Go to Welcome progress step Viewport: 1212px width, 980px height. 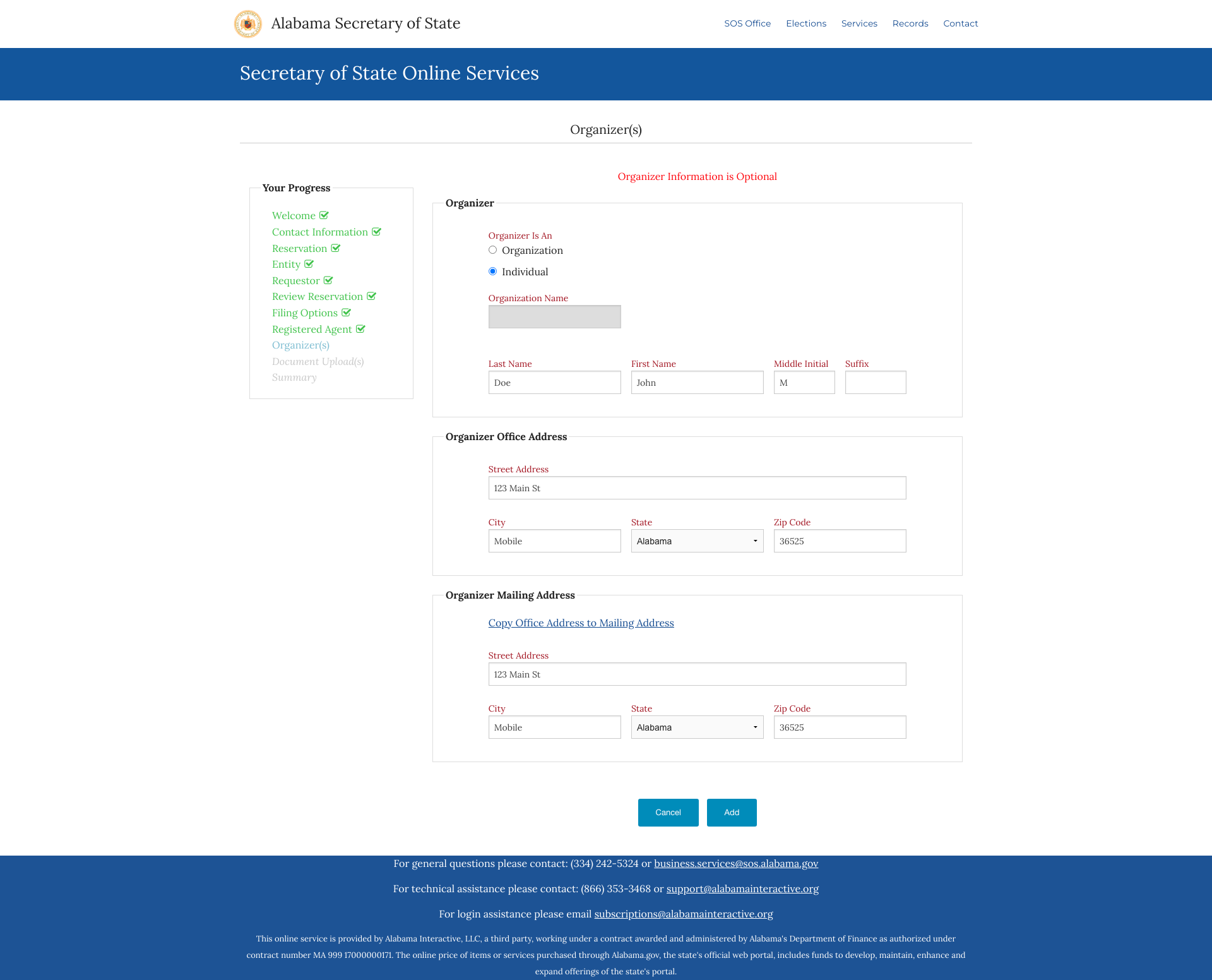click(294, 215)
